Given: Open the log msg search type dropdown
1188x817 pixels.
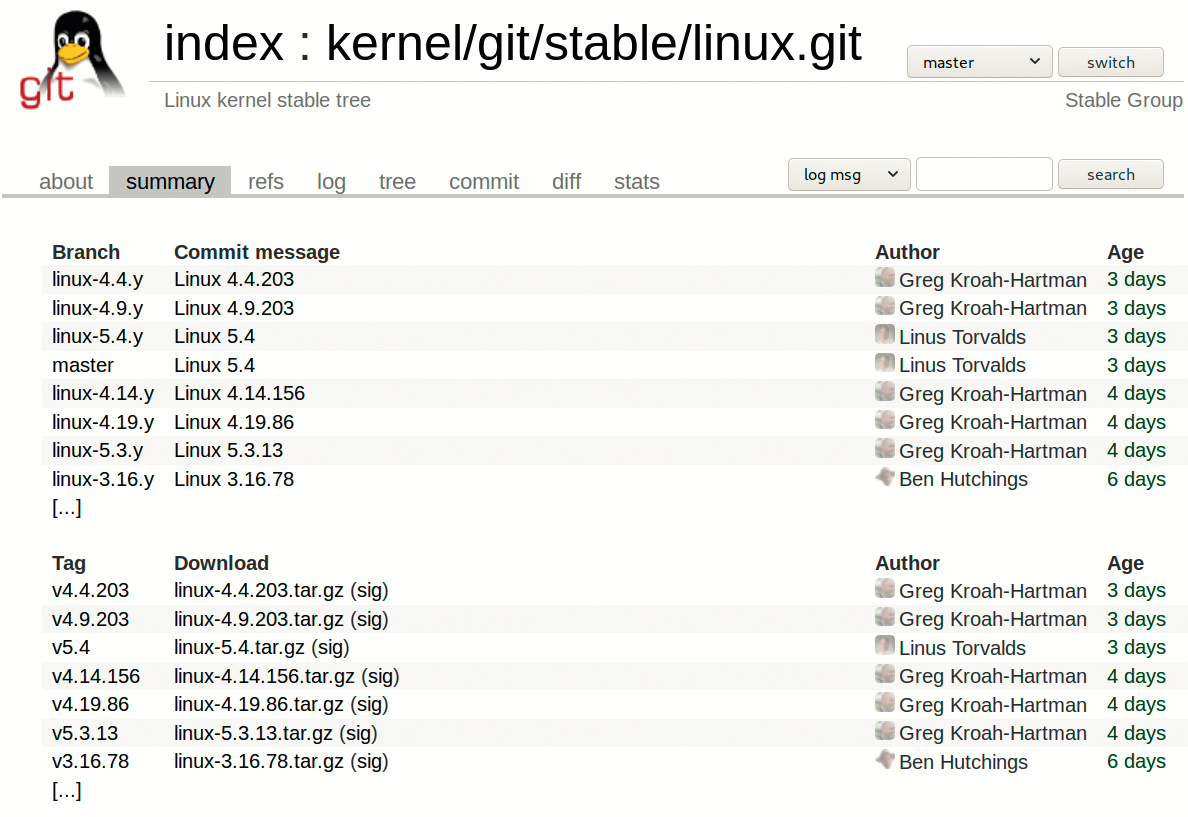Looking at the screenshot, I should (849, 174).
